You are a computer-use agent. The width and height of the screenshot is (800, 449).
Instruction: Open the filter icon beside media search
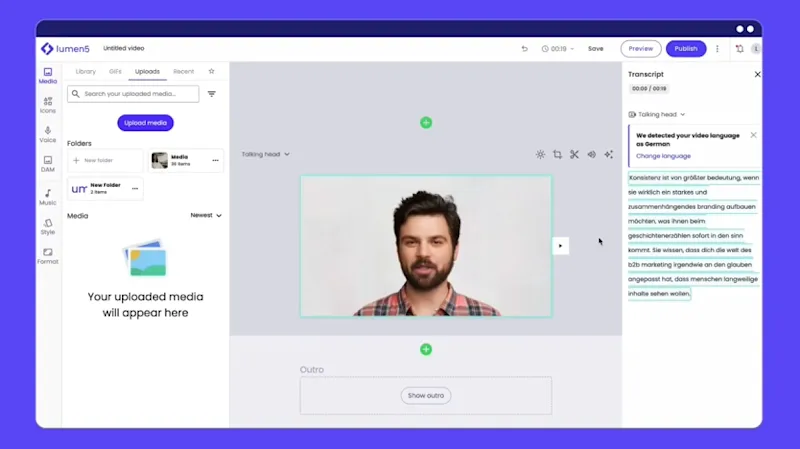pyautogui.click(x=212, y=94)
